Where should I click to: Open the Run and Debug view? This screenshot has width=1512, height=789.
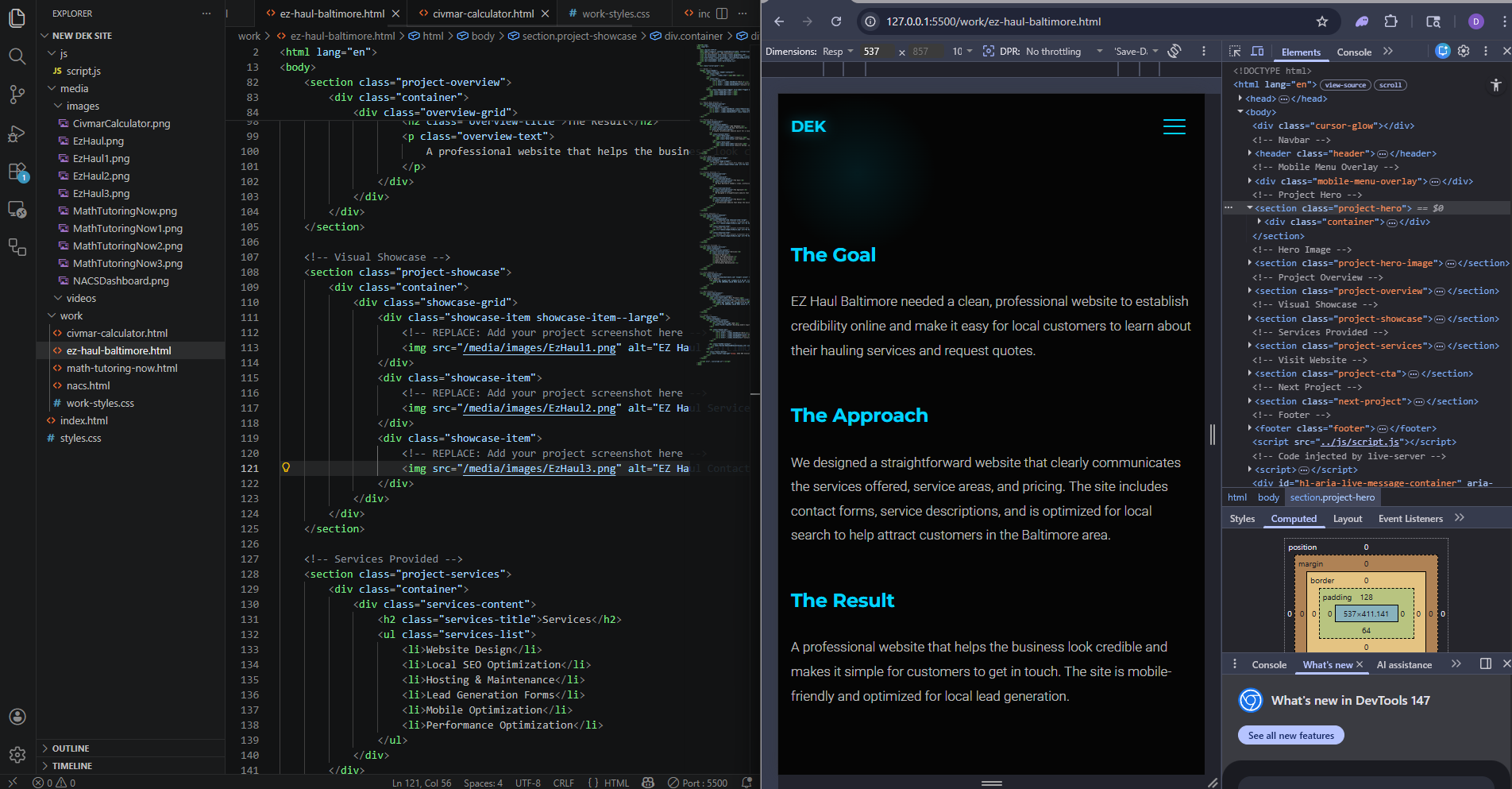(17, 133)
